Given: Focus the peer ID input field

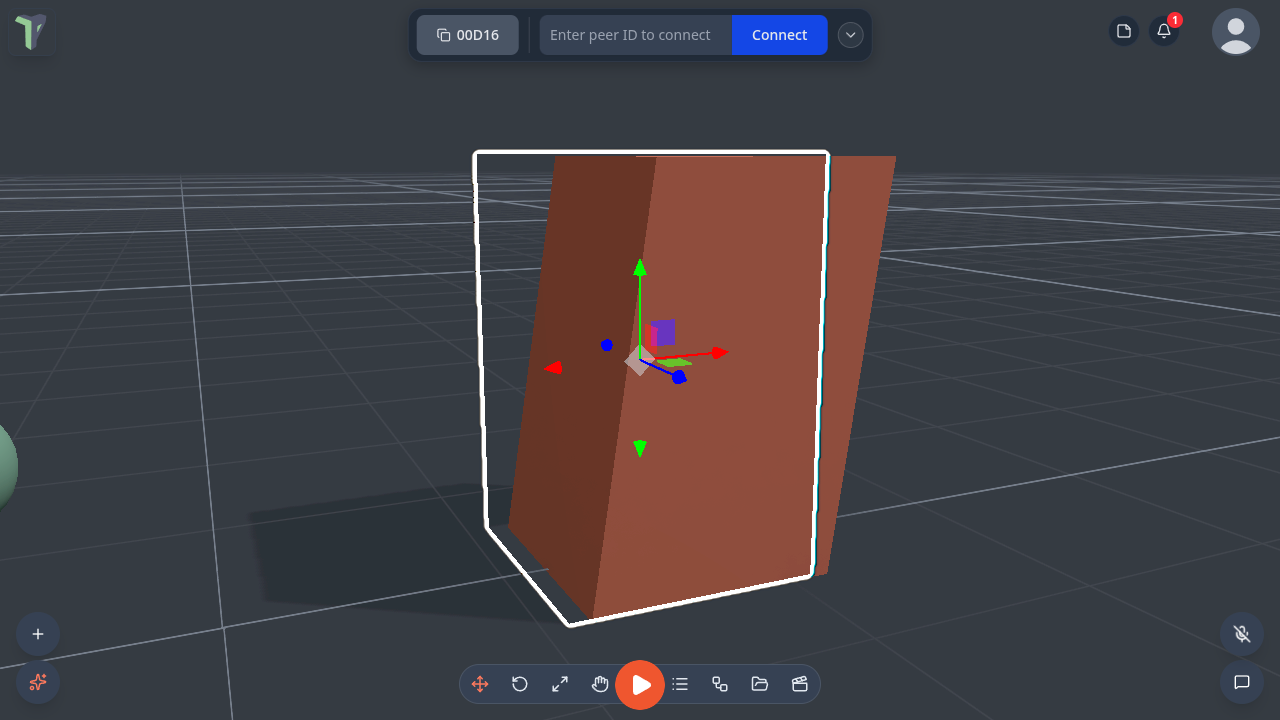Looking at the screenshot, I should [636, 35].
